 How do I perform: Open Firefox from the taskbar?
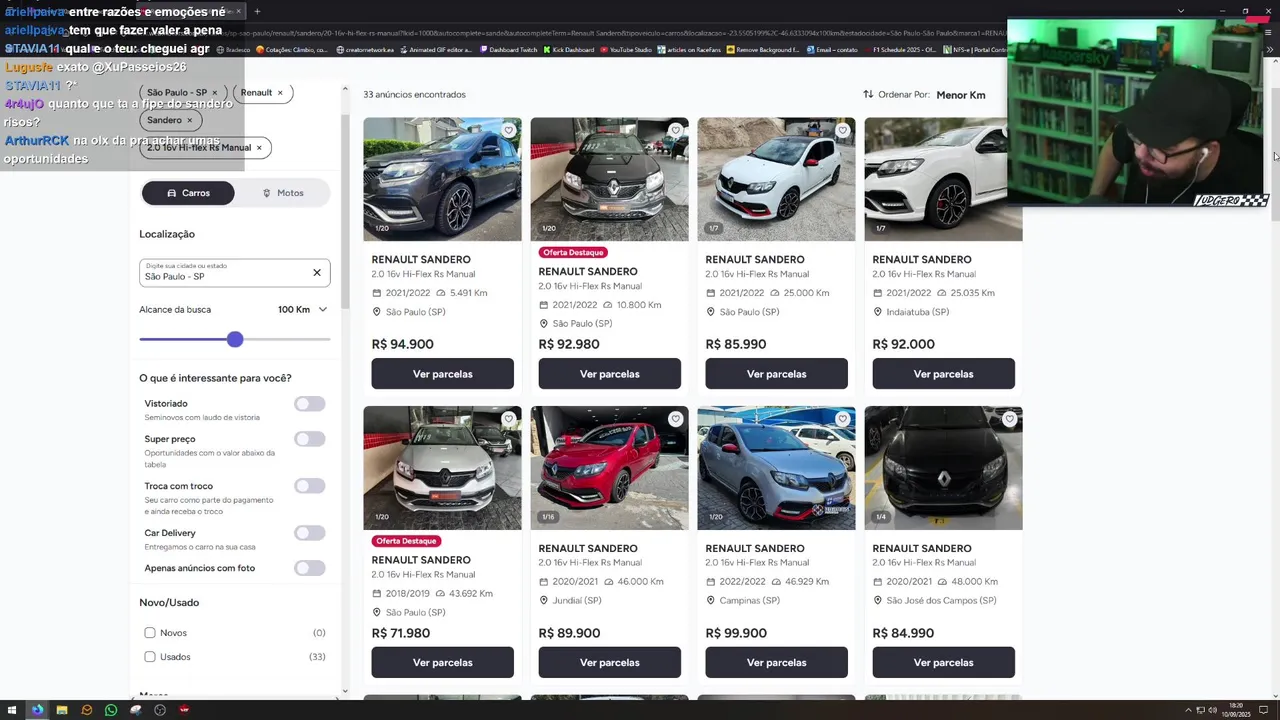click(37, 710)
